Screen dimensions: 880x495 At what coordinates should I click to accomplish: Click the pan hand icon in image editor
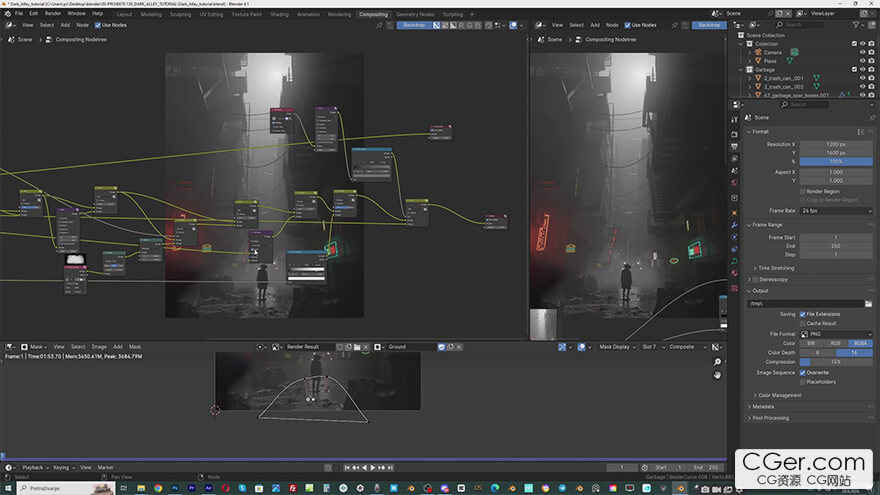[717, 375]
